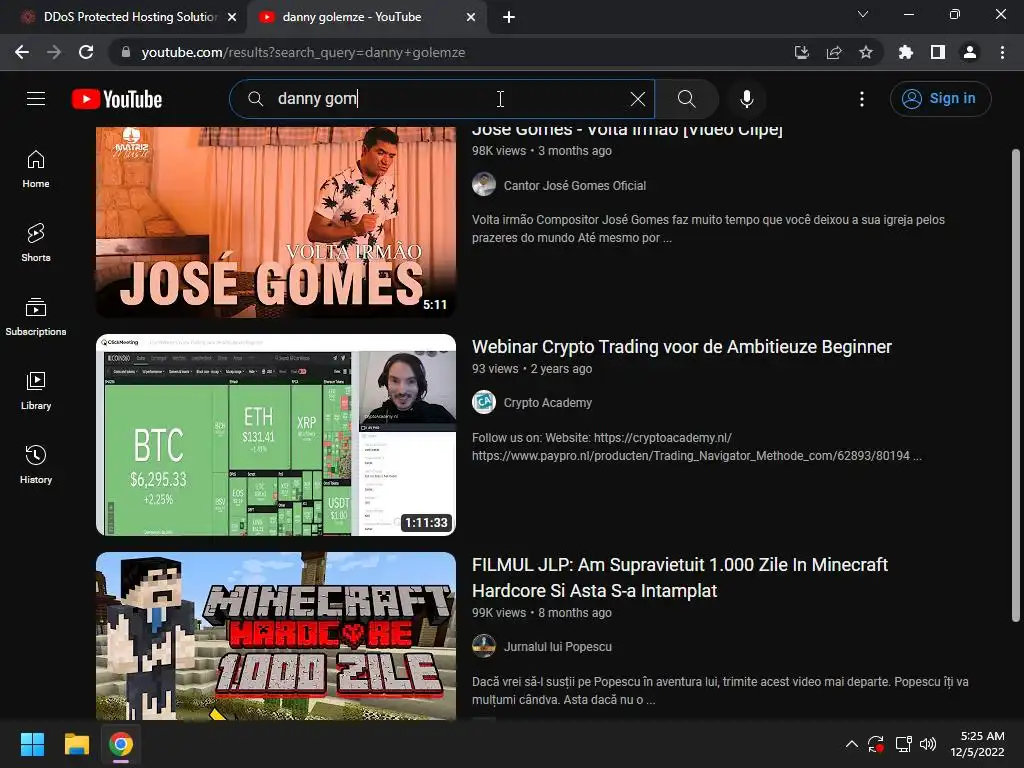Open new browser tab
This screenshot has height=768, width=1024.
click(509, 18)
